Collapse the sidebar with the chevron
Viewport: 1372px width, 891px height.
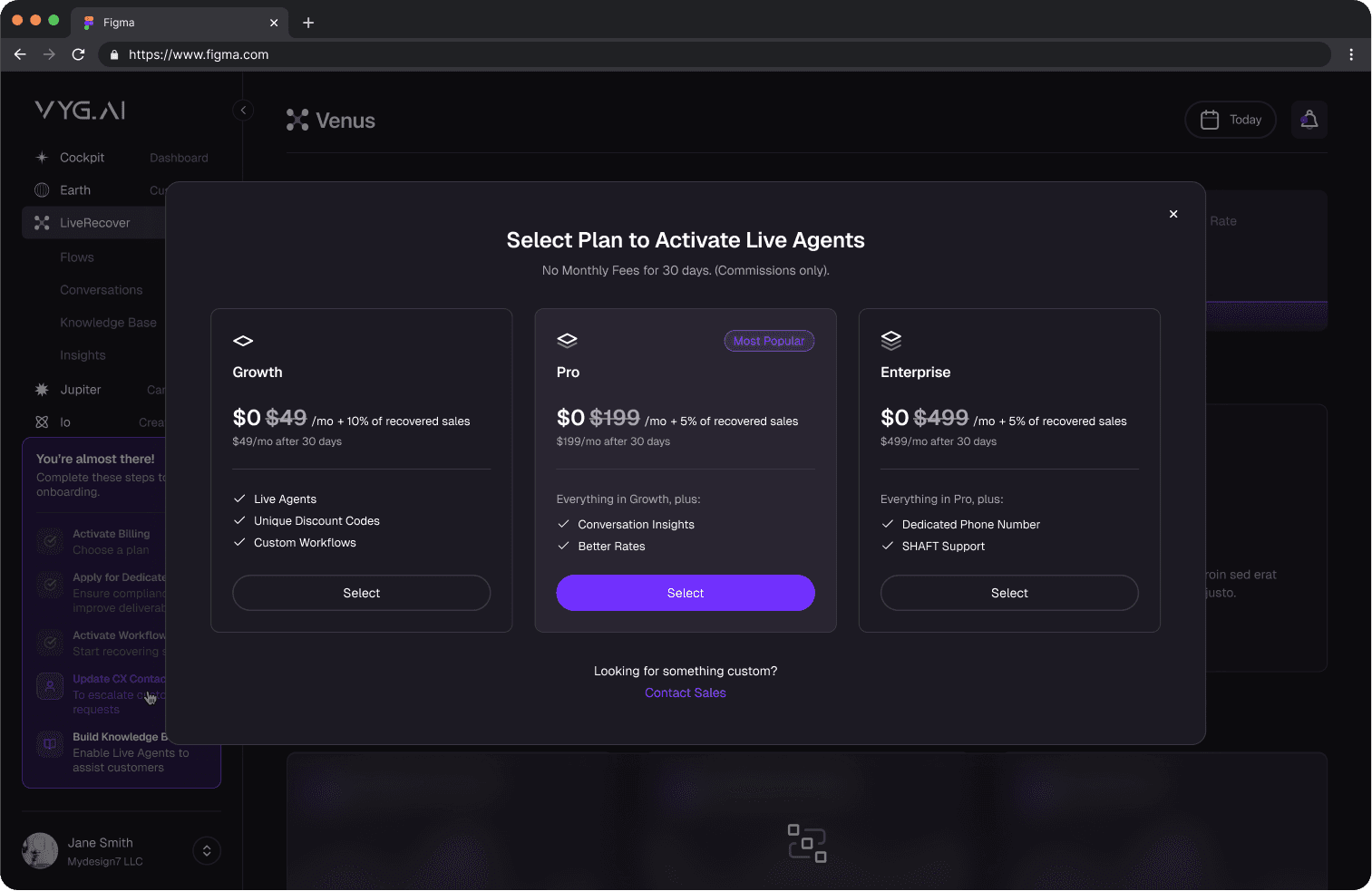pos(243,110)
